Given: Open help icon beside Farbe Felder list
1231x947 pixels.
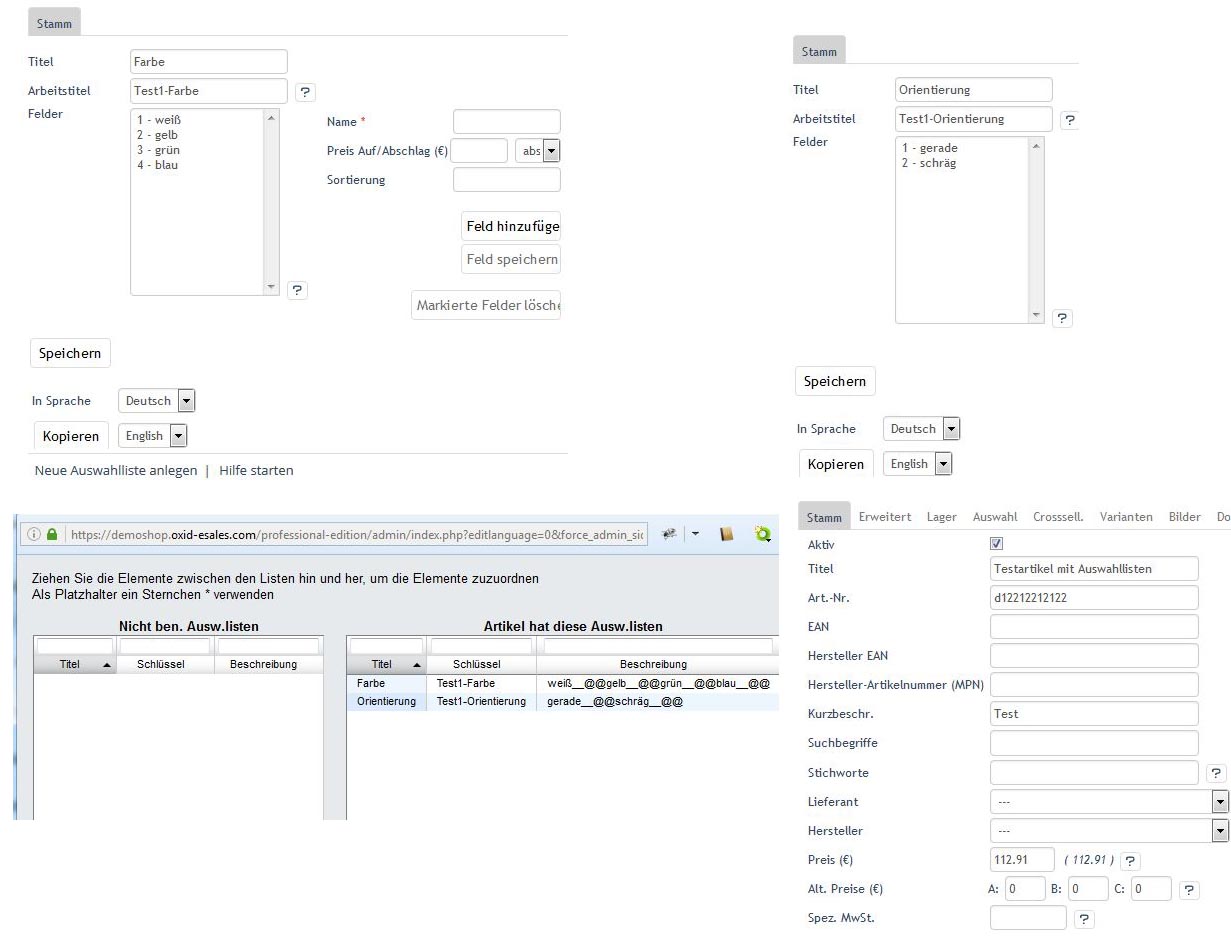Looking at the screenshot, I should click(x=297, y=290).
